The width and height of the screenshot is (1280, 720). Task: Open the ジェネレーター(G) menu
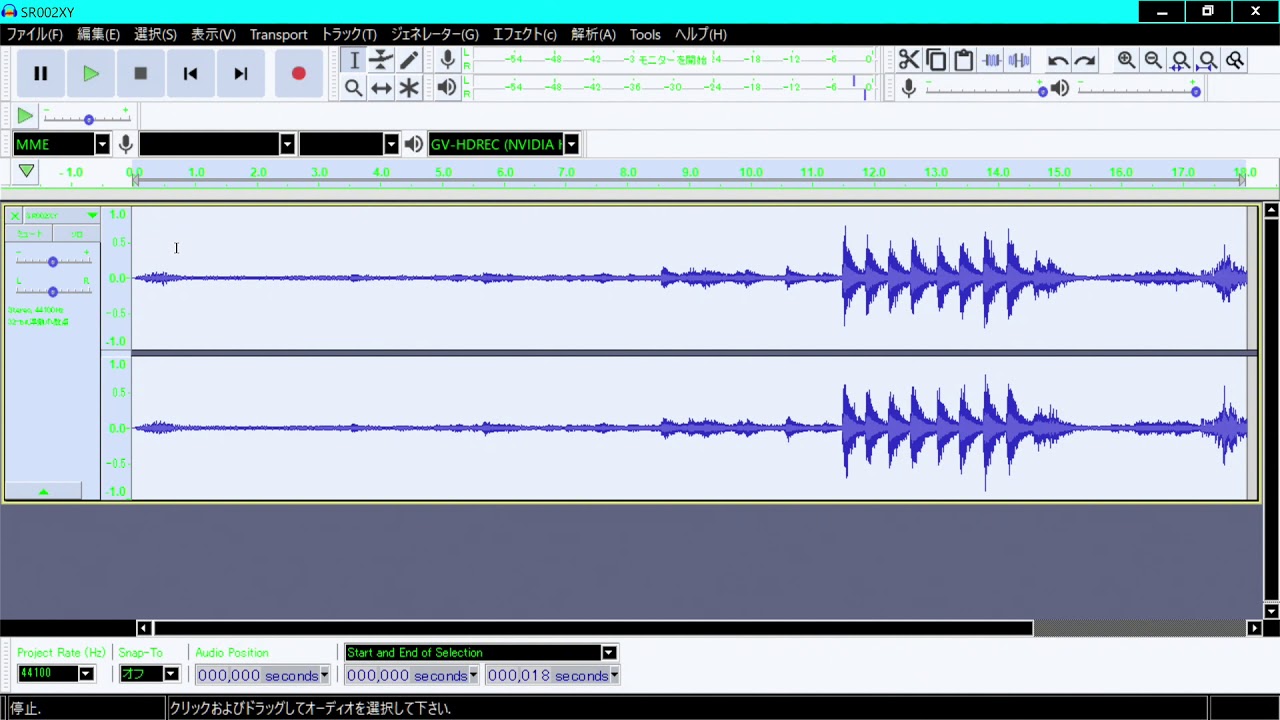[x=434, y=34]
